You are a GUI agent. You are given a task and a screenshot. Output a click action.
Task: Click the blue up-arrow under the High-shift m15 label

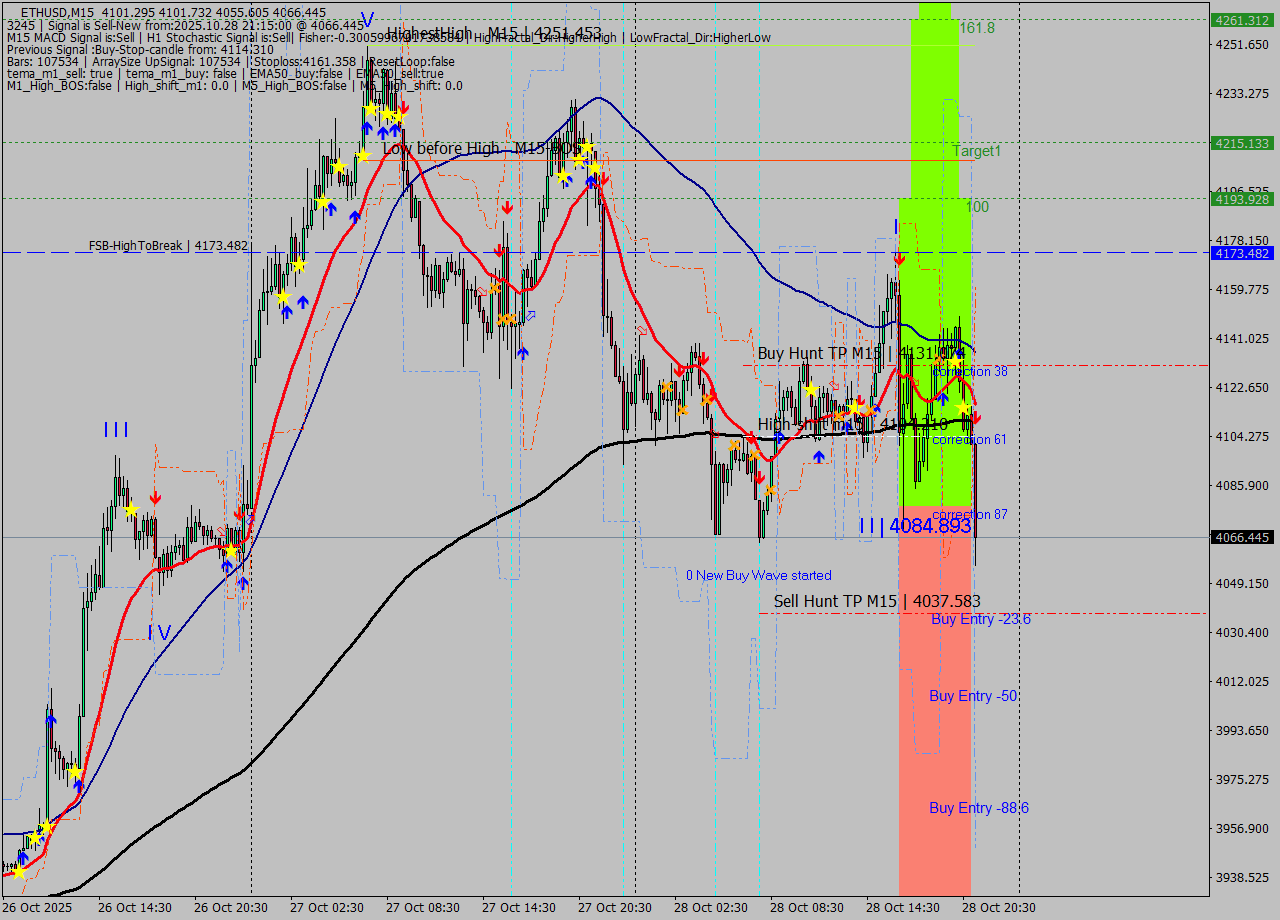coord(818,457)
